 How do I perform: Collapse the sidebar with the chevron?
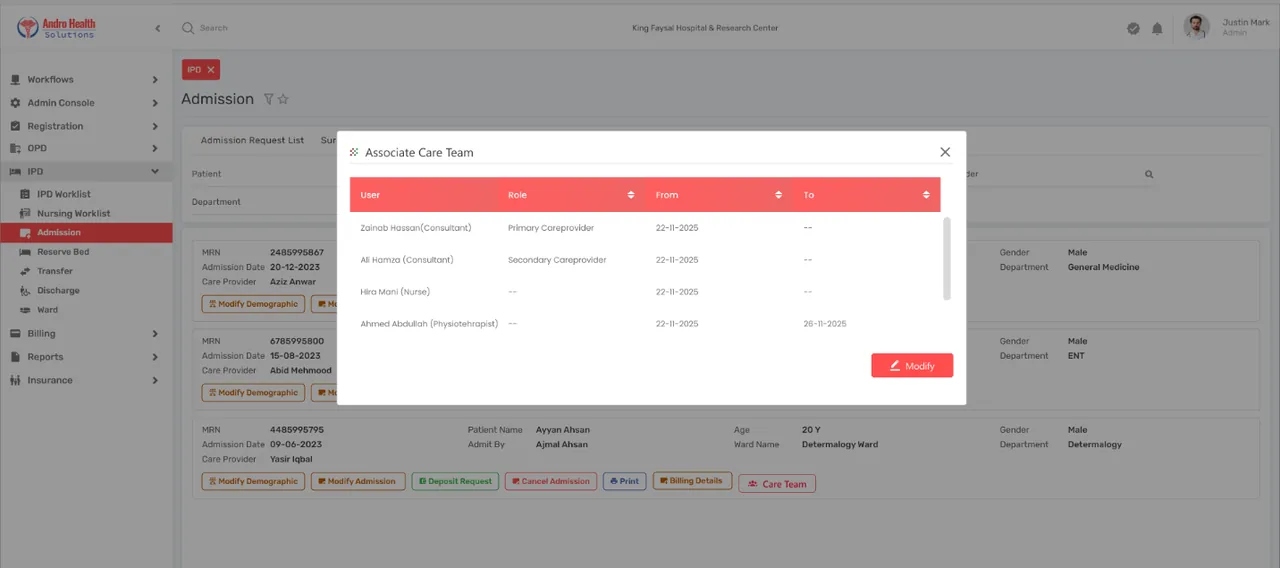point(157,28)
